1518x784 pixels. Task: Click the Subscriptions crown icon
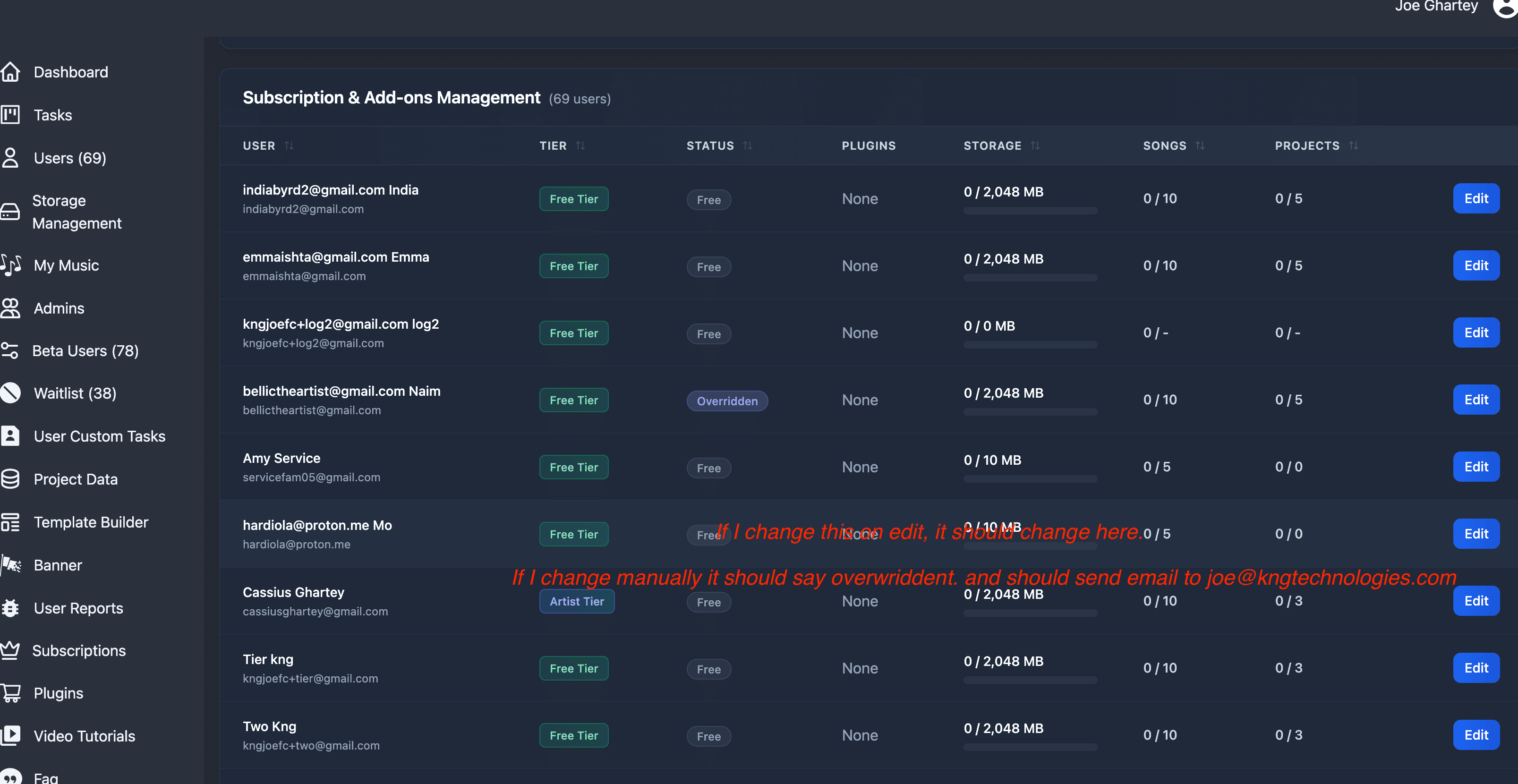coord(10,650)
